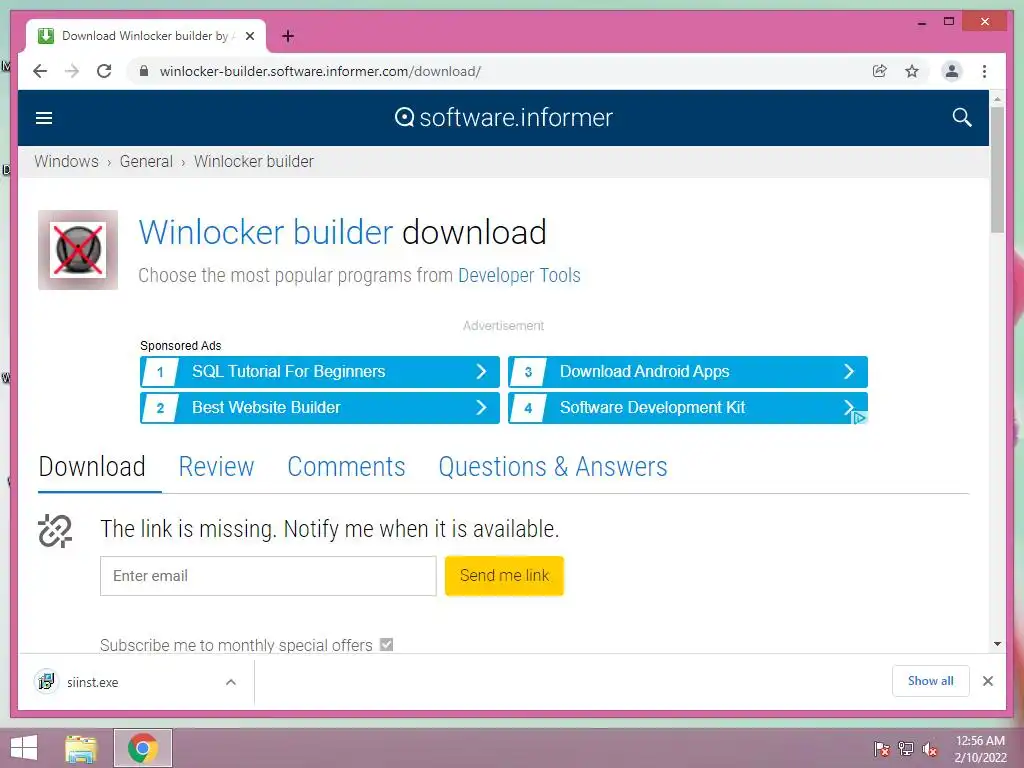
Task: Click the address bar URL
Action: click(320, 71)
